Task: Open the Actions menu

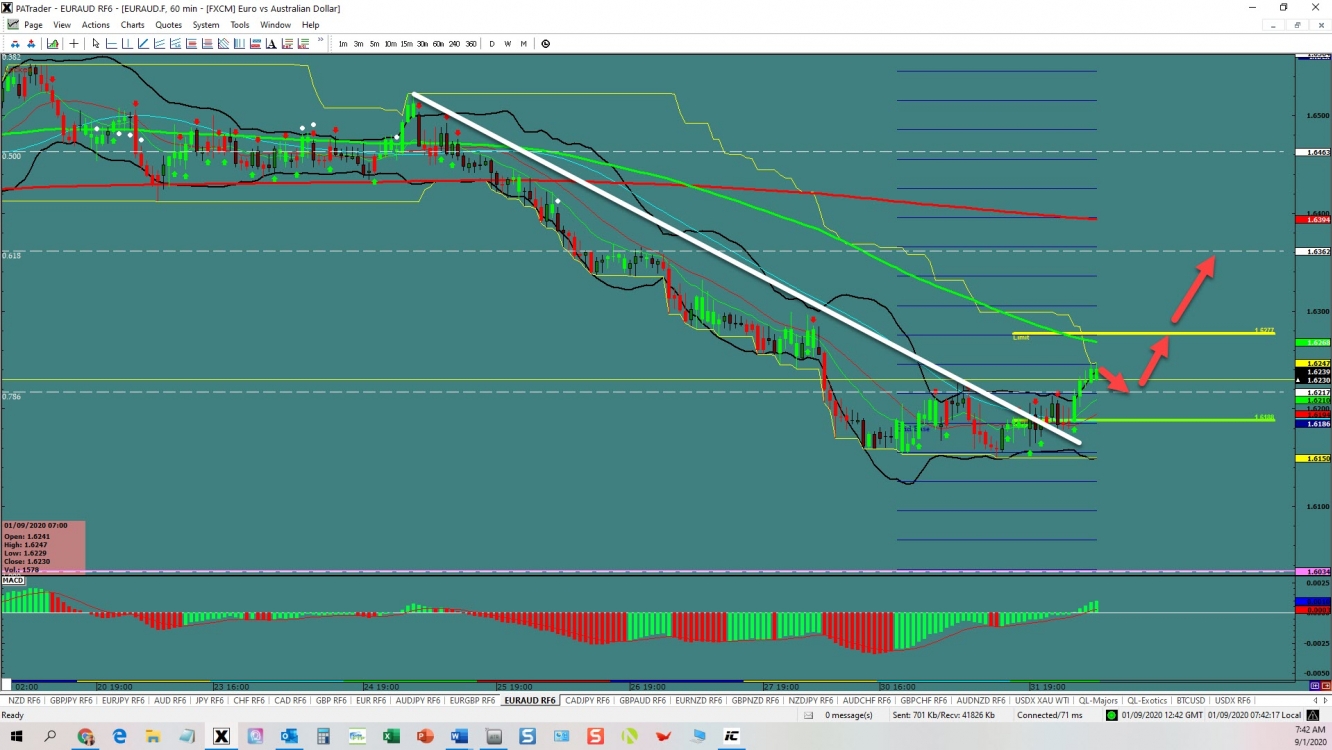Action: click(96, 25)
